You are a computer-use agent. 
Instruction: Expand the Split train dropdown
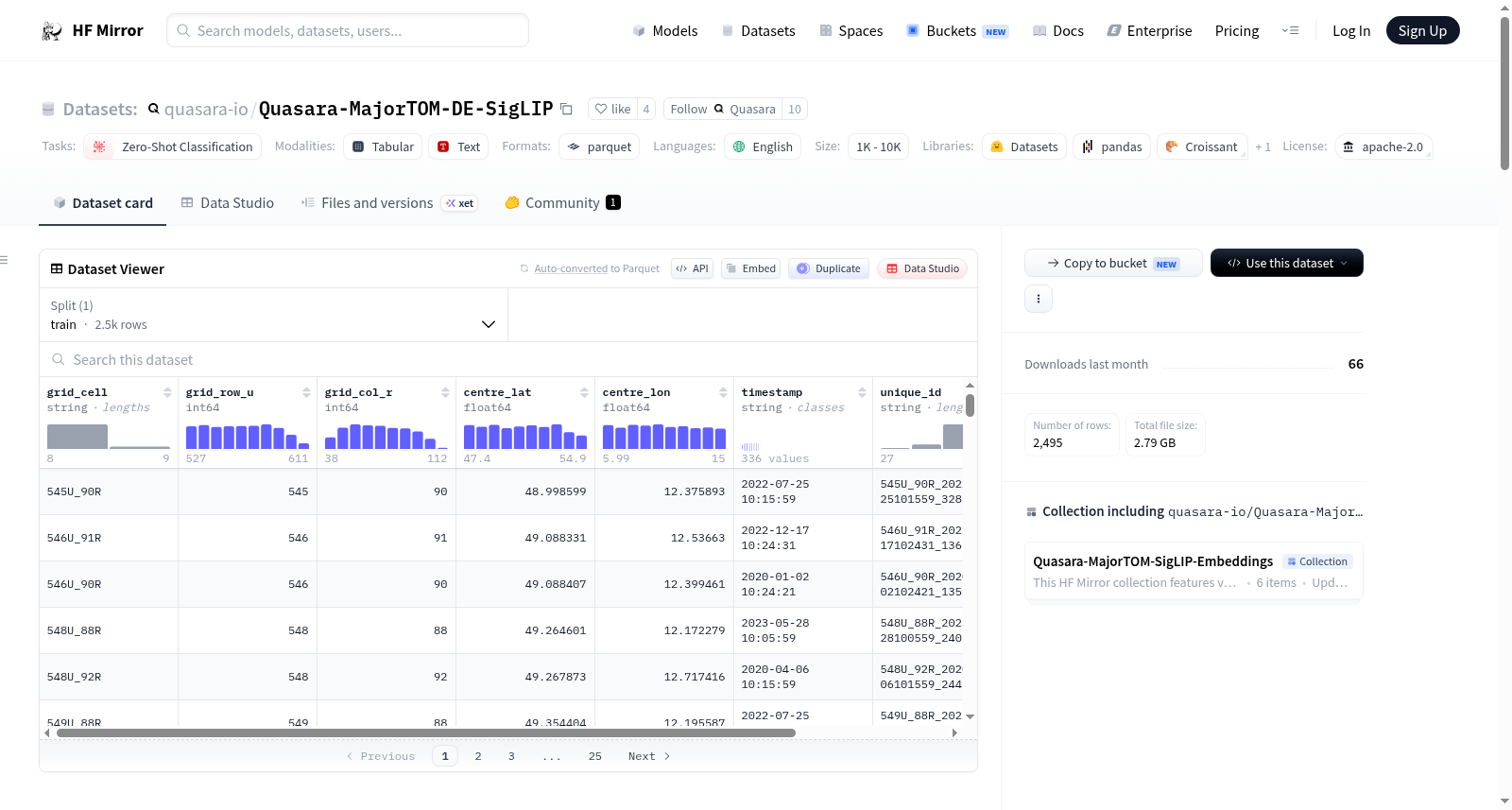click(274, 315)
